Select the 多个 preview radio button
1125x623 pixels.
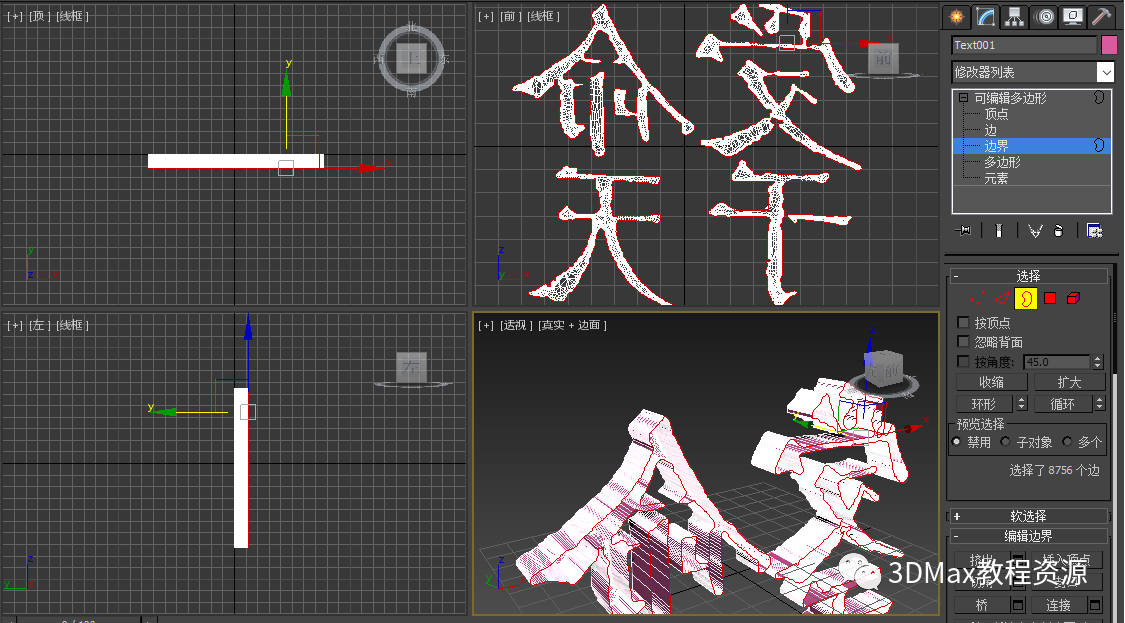[1068, 442]
